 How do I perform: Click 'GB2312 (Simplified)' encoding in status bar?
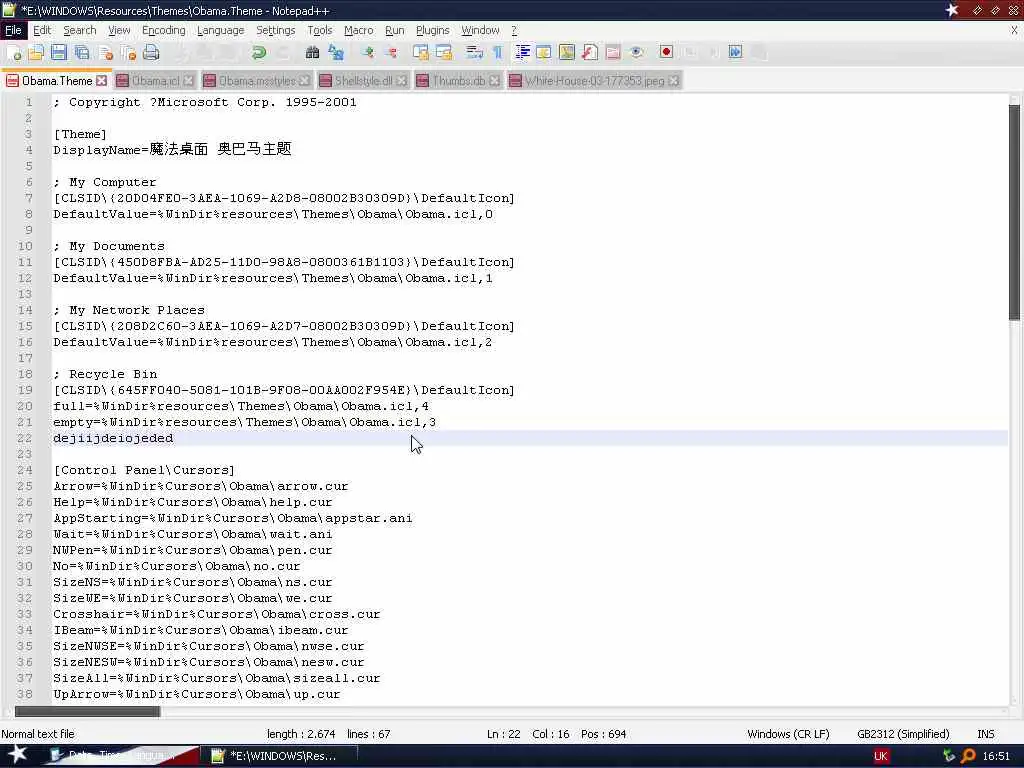point(903,734)
